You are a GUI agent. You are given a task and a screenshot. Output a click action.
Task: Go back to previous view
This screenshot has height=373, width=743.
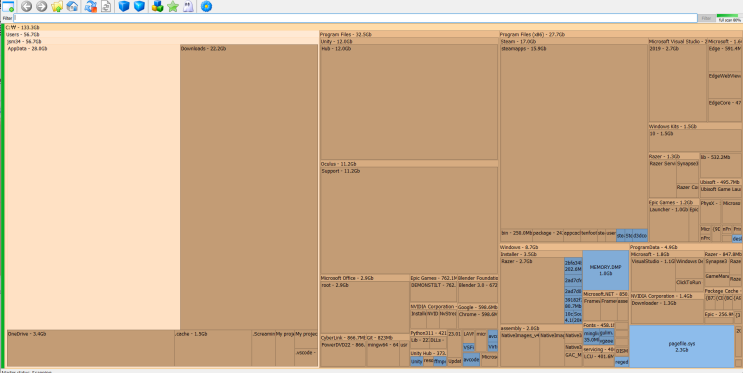point(27,6)
